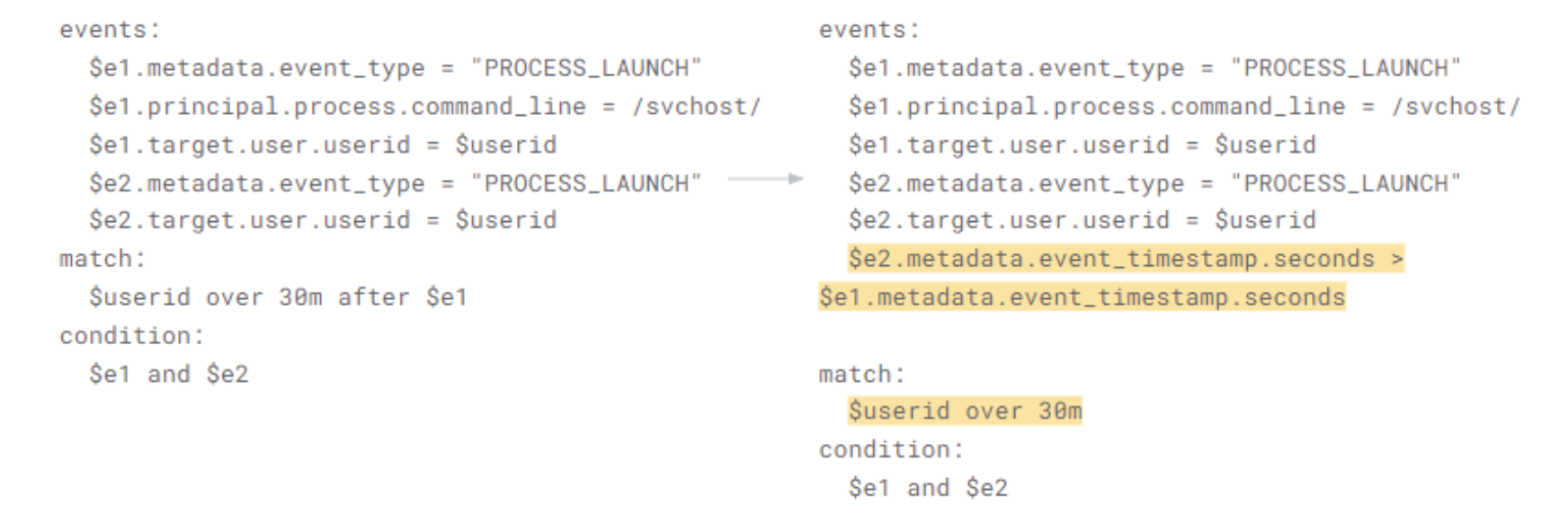This screenshot has width=1568, height=514.
Task: Click the right 'condition:' label
Action: (x=891, y=449)
